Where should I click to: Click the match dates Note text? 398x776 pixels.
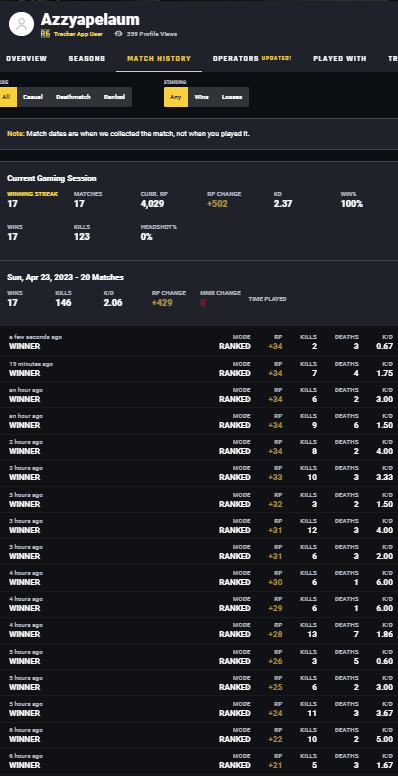(128, 134)
